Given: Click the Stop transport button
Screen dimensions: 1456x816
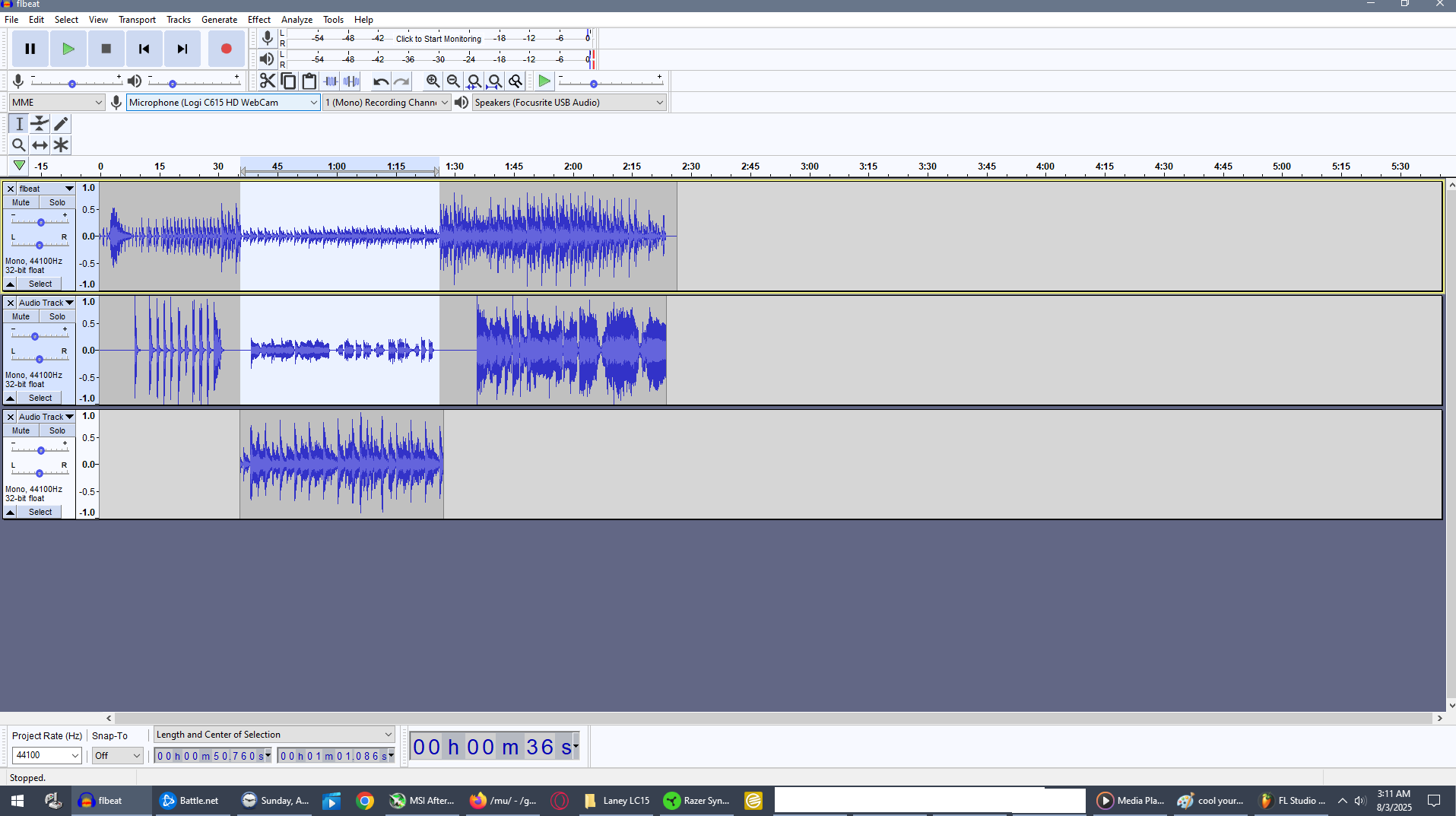Looking at the screenshot, I should [106, 49].
